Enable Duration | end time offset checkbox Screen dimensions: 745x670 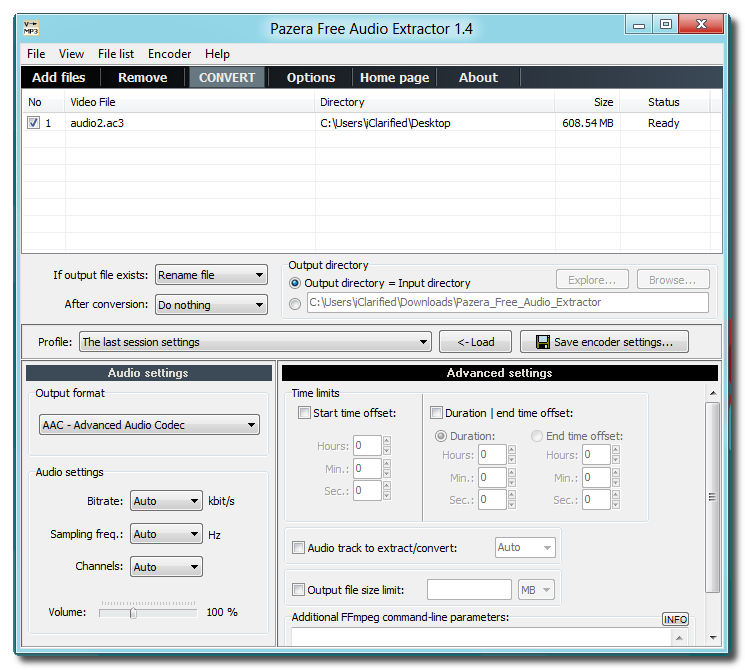point(436,412)
